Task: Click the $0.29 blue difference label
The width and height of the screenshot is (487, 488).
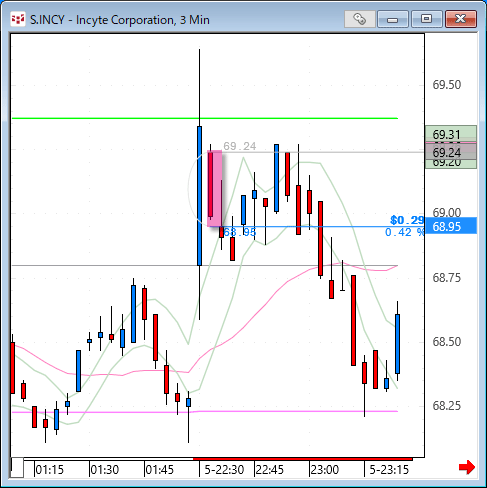Action: click(407, 220)
